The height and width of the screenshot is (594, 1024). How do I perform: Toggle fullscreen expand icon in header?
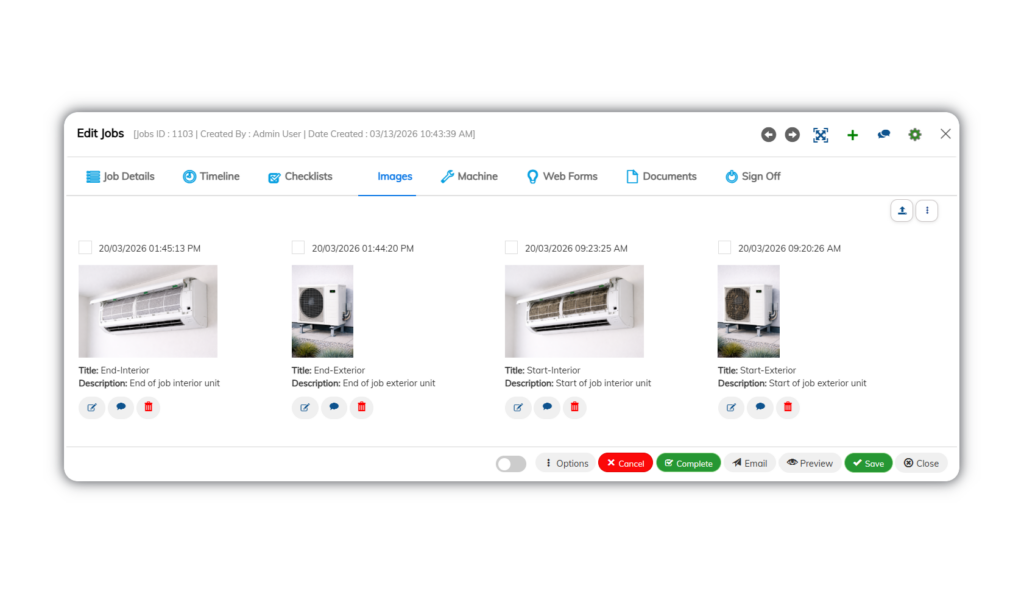click(820, 134)
